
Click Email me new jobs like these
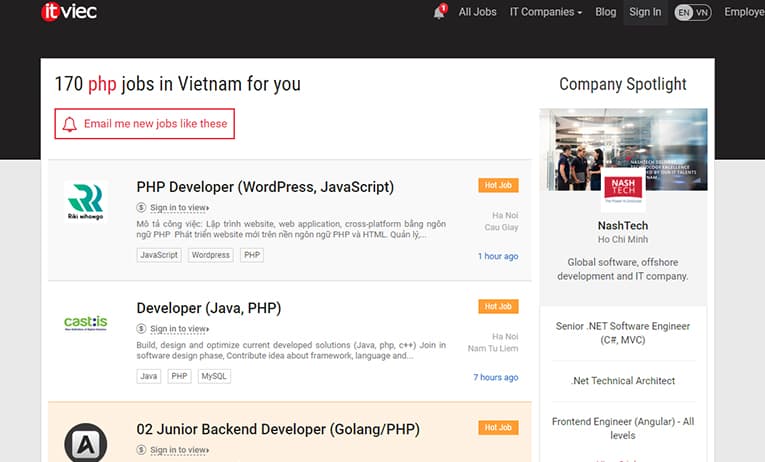coord(144,124)
